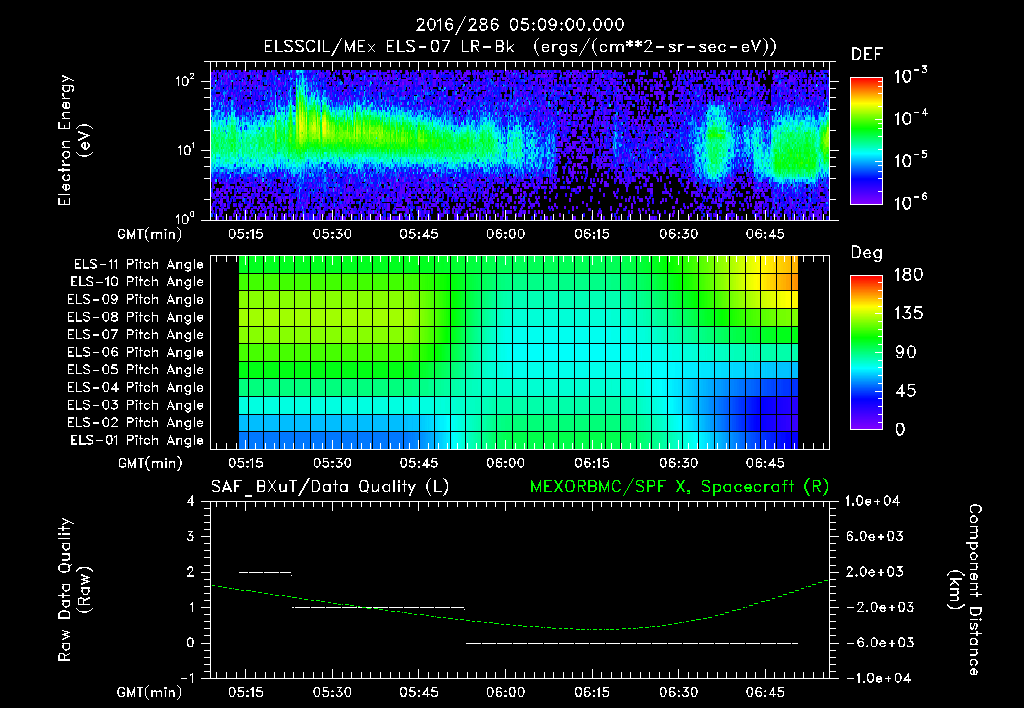Click the -6.0e+03 right axis value

click(x=874, y=643)
